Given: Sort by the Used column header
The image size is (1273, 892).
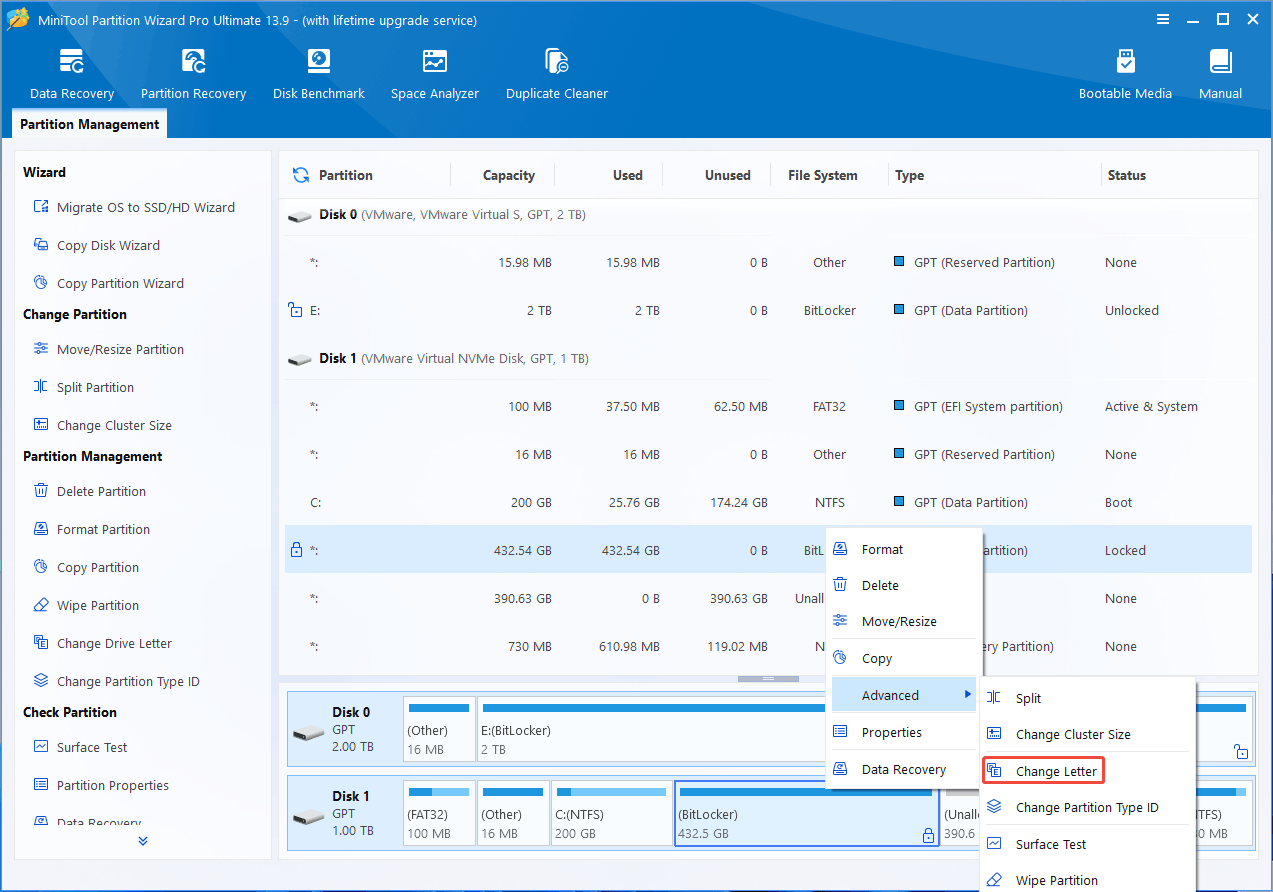Looking at the screenshot, I should 628,175.
